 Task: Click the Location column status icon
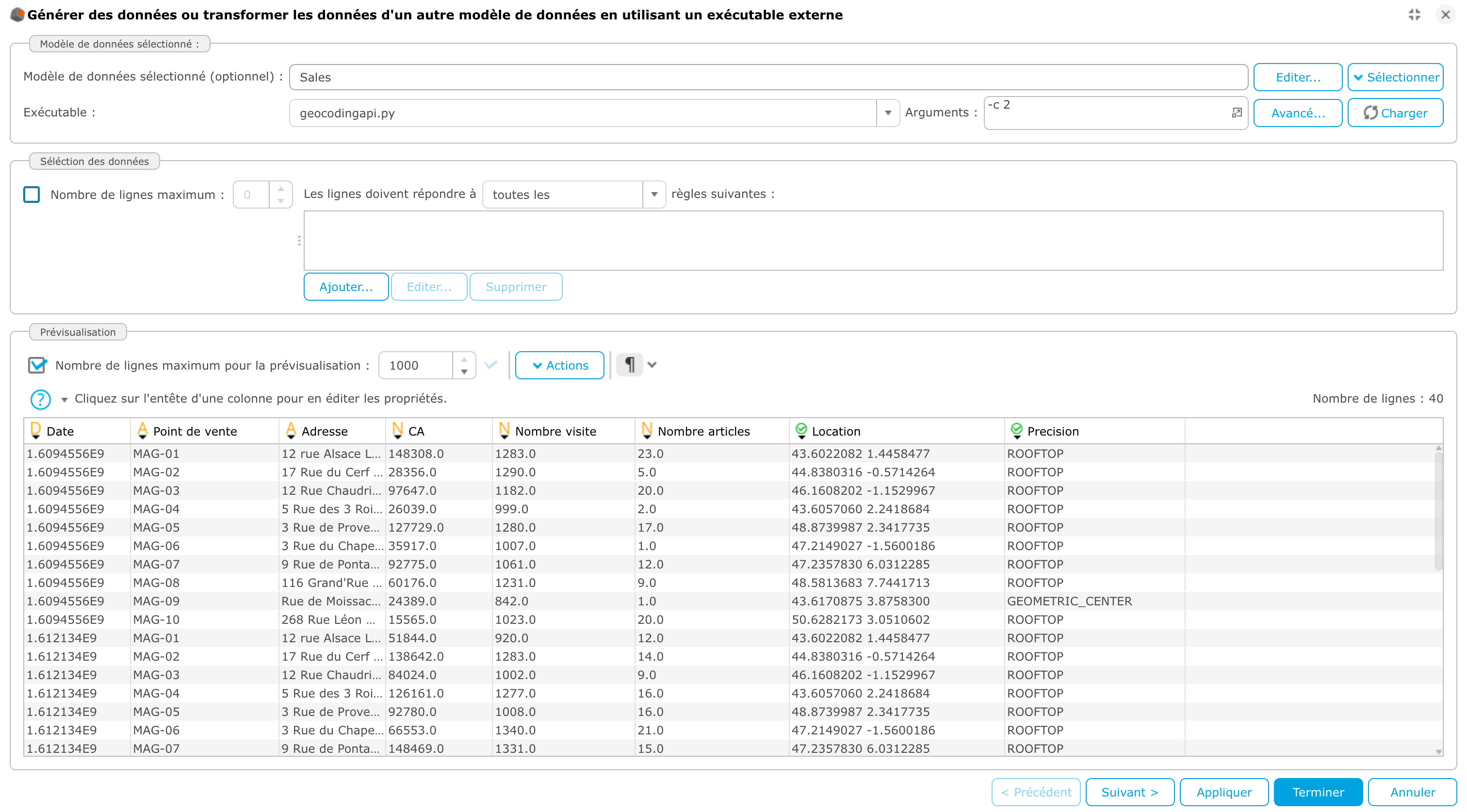[x=801, y=430]
